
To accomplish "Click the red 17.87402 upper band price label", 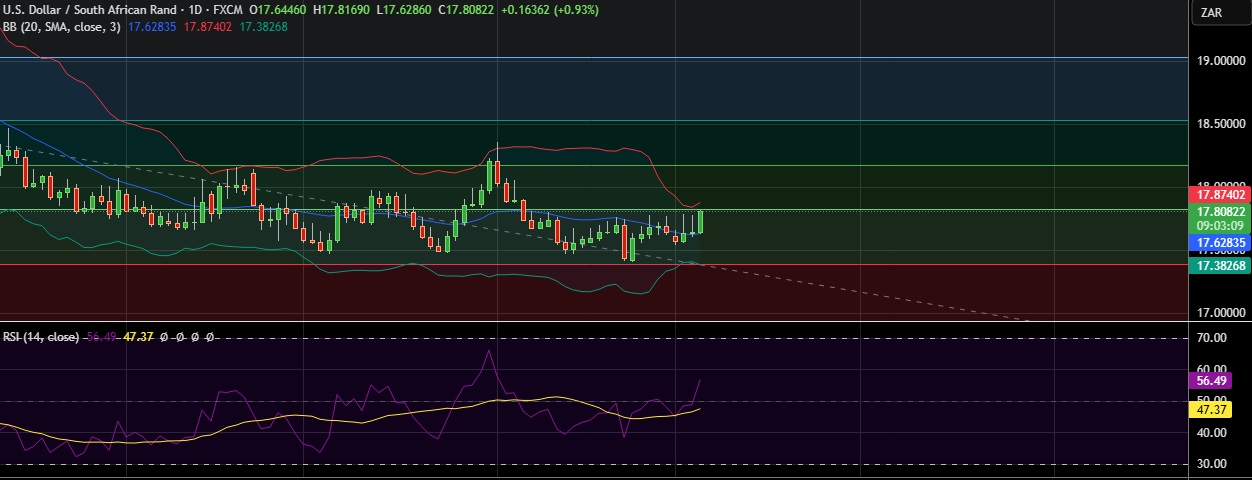I will [1218, 195].
